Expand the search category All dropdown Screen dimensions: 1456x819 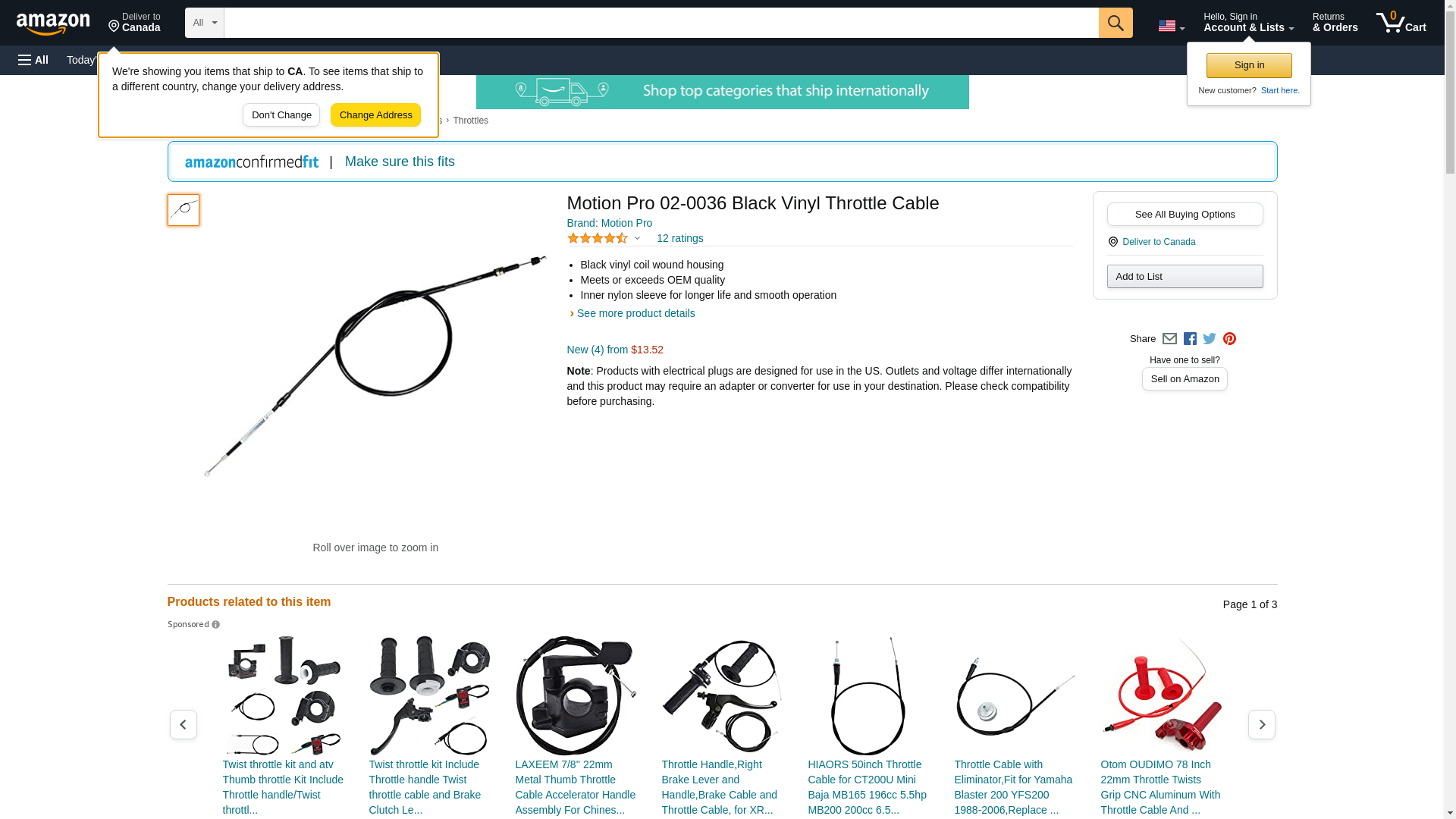pos(205,23)
